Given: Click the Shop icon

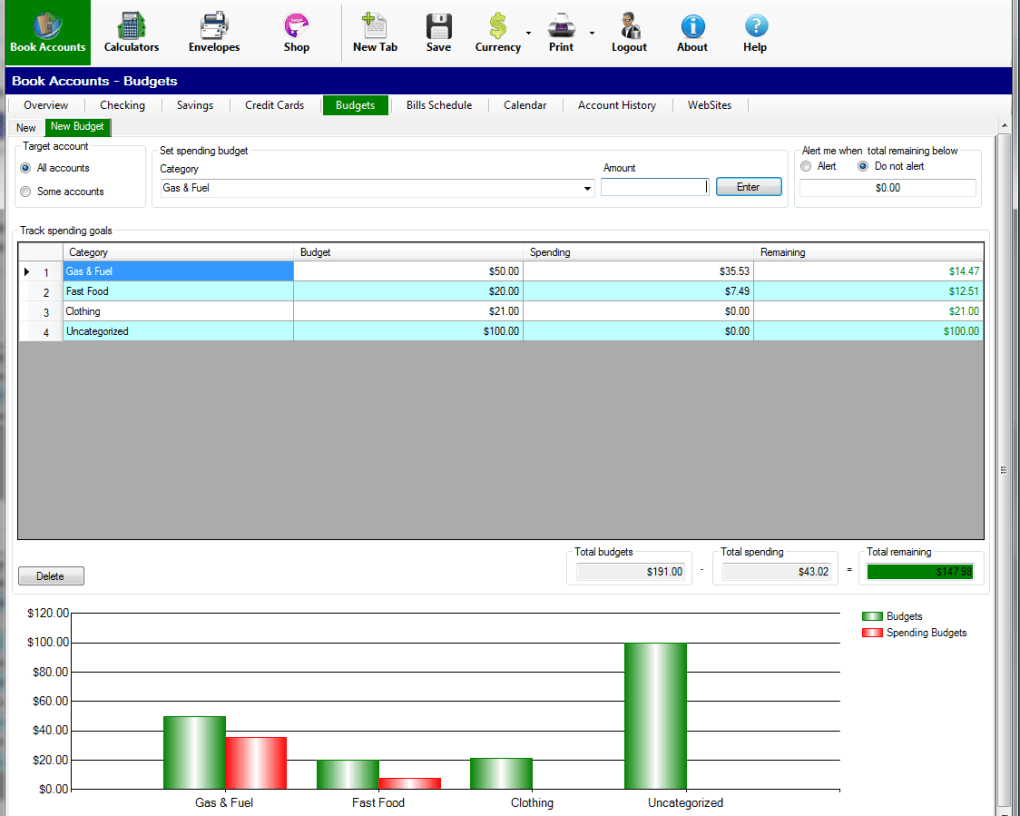Looking at the screenshot, I should (296, 32).
